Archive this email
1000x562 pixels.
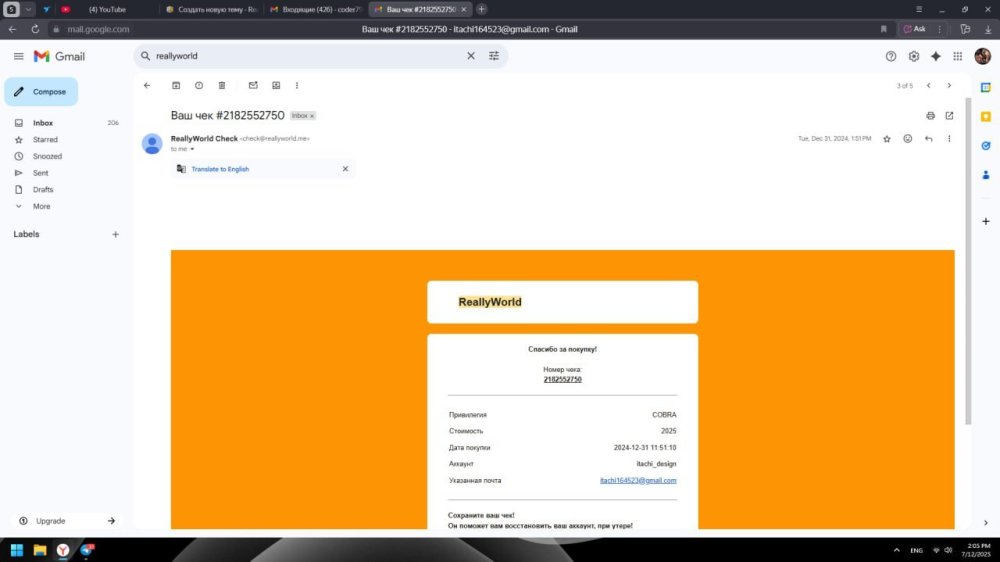click(x=176, y=85)
